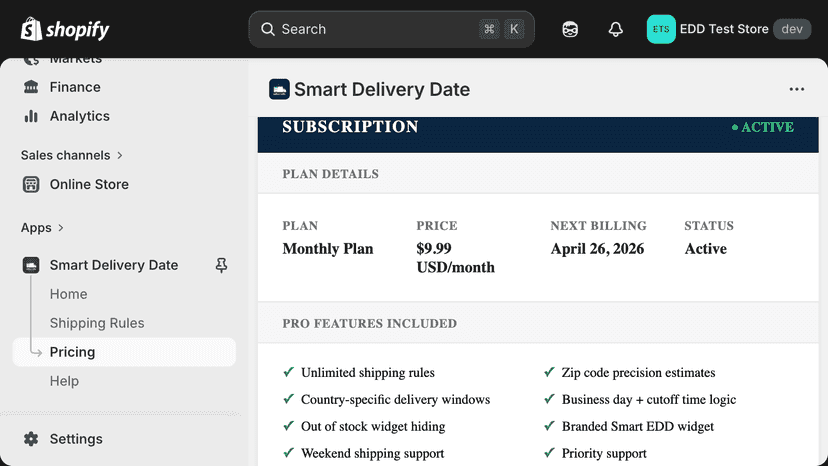Click 'Zip code precision estimates' feature
This screenshot has width=828, height=466.
(x=638, y=372)
